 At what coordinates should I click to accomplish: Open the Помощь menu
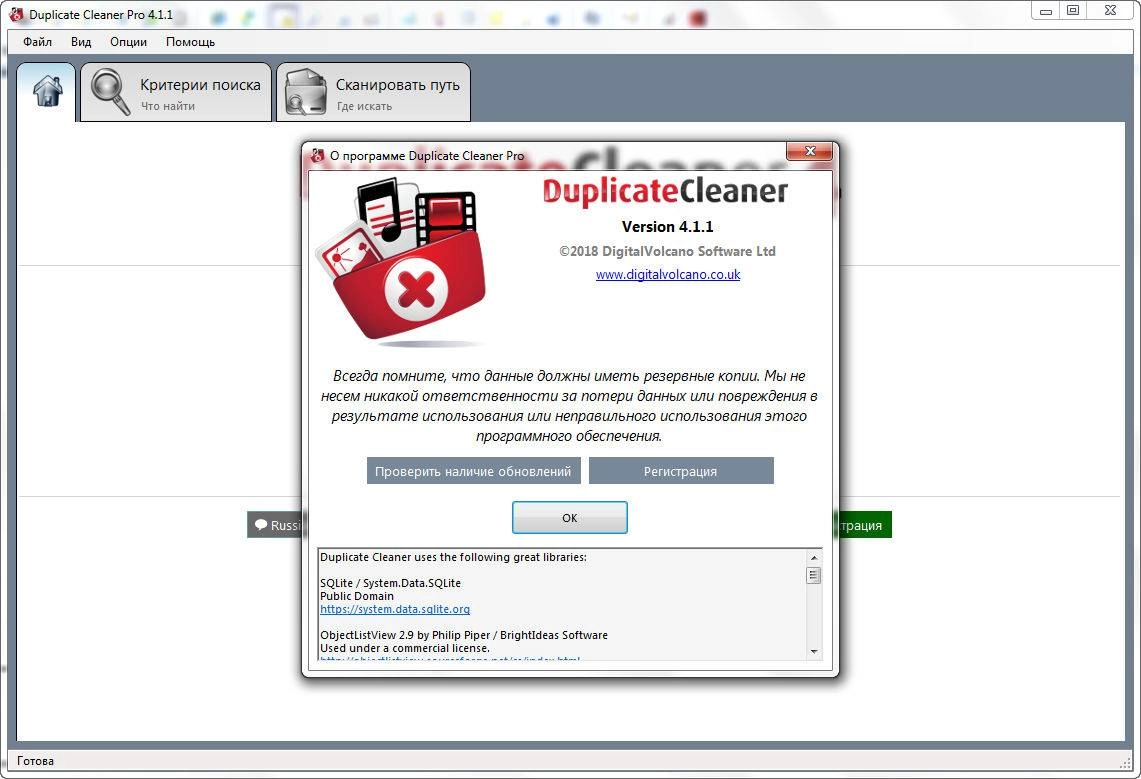pyautogui.click(x=190, y=41)
